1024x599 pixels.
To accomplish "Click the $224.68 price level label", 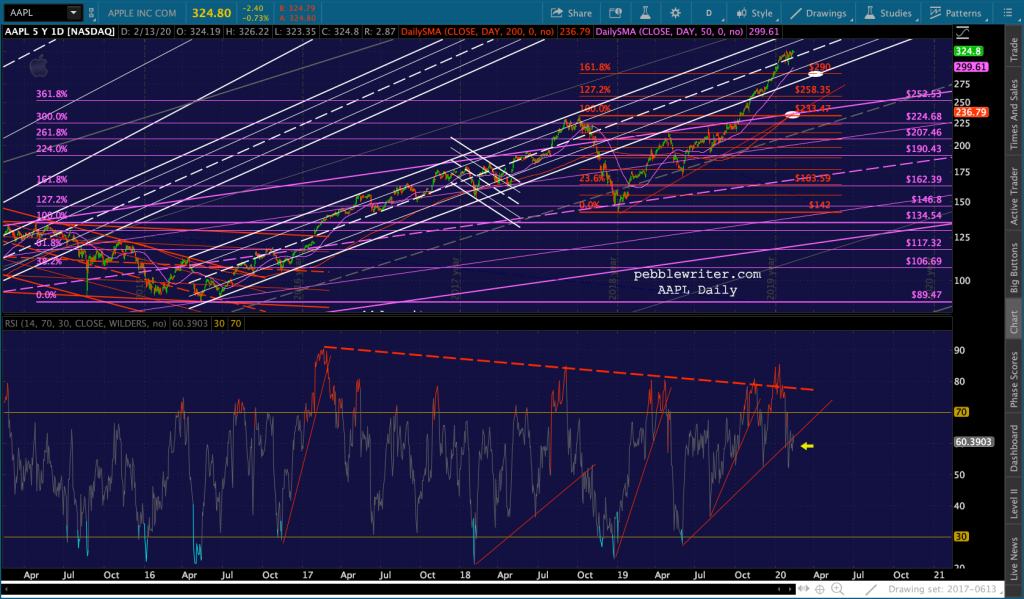I will pos(923,117).
